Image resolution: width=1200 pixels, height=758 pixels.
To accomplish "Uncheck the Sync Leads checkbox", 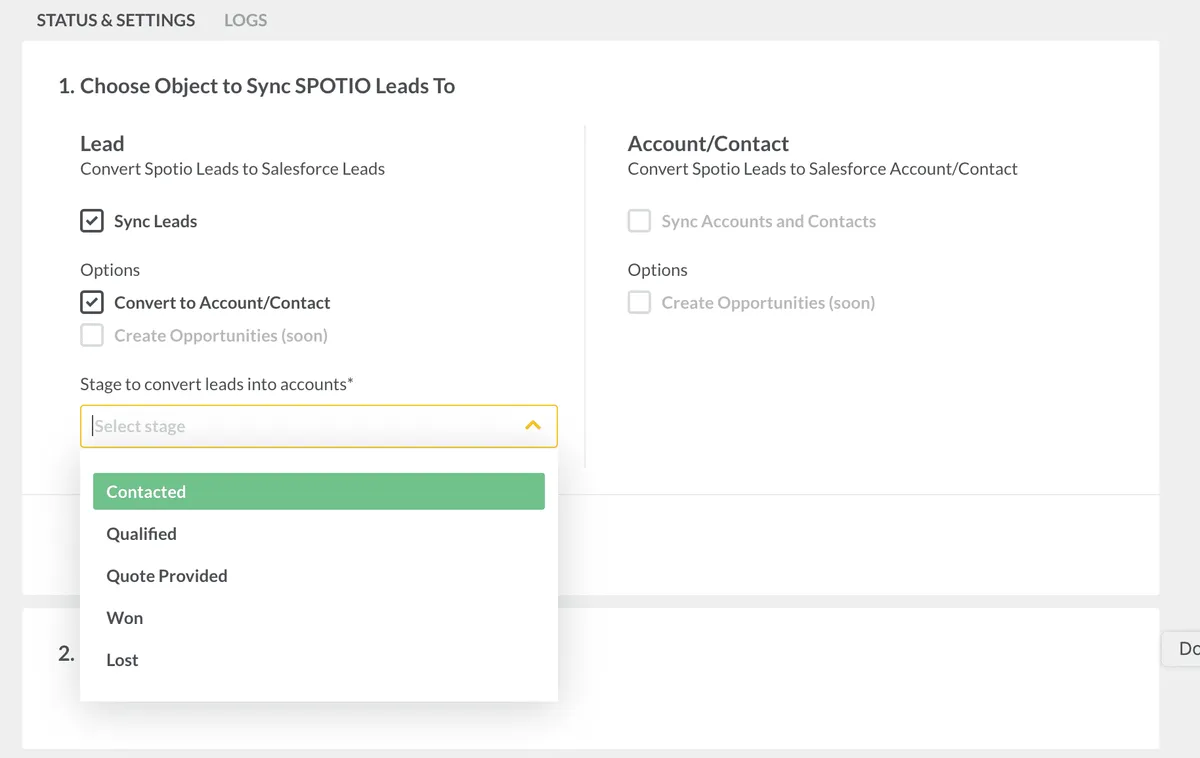I will coord(92,221).
